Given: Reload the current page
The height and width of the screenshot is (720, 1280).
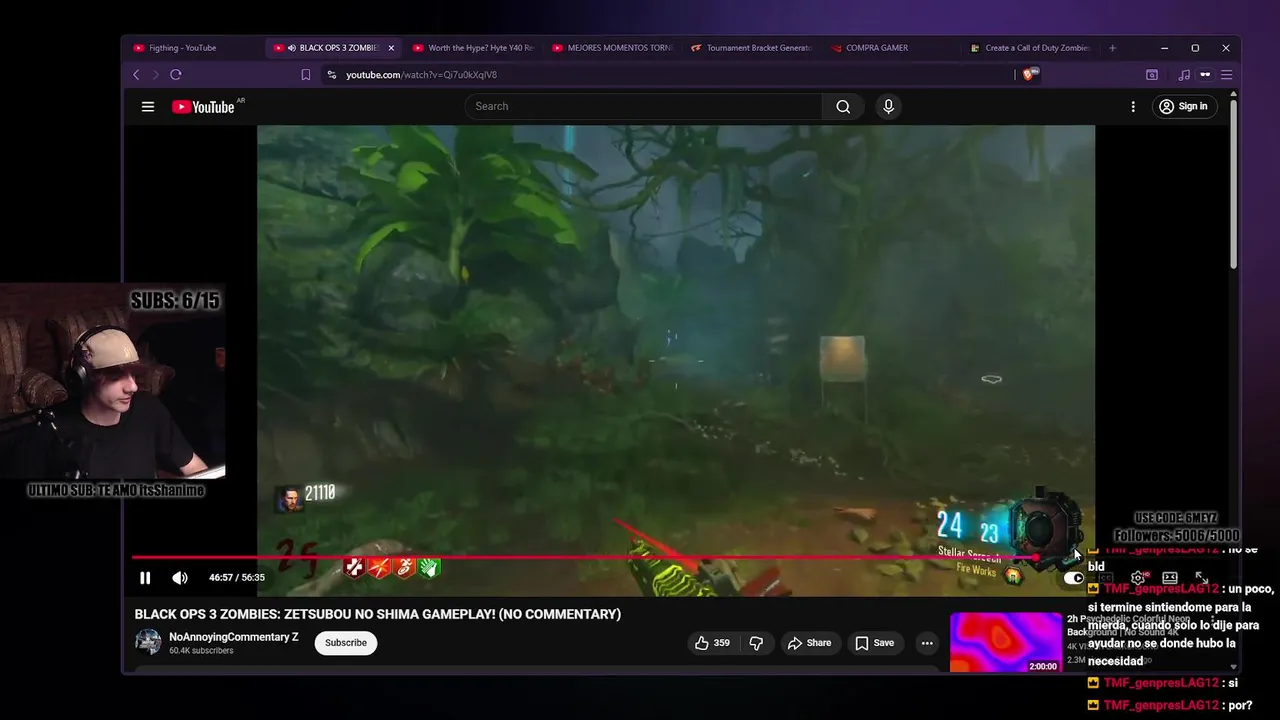Looking at the screenshot, I should (x=176, y=75).
